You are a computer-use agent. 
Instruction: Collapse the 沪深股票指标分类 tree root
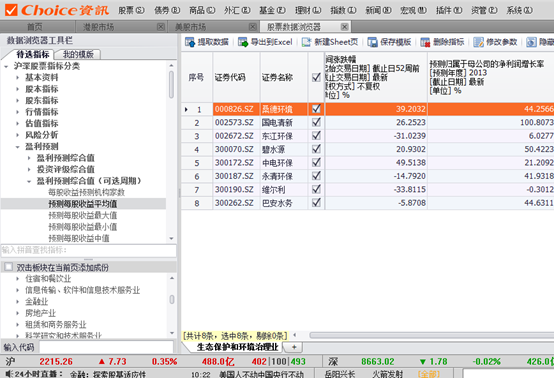click(6, 66)
